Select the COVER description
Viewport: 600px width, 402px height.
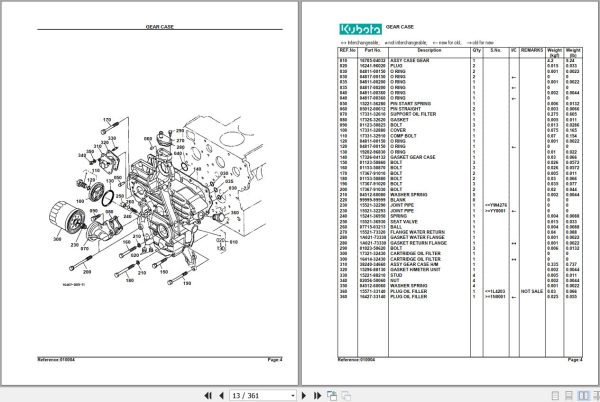398,130
